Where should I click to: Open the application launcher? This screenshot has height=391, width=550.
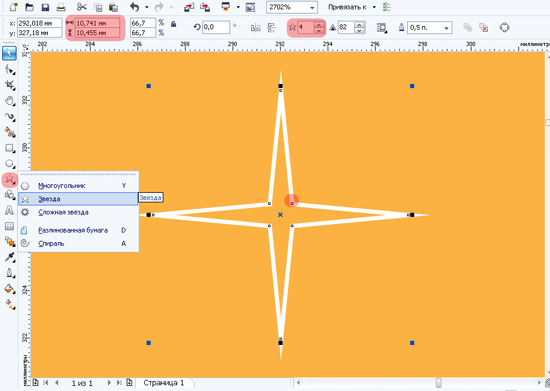pyautogui.click(x=226, y=7)
